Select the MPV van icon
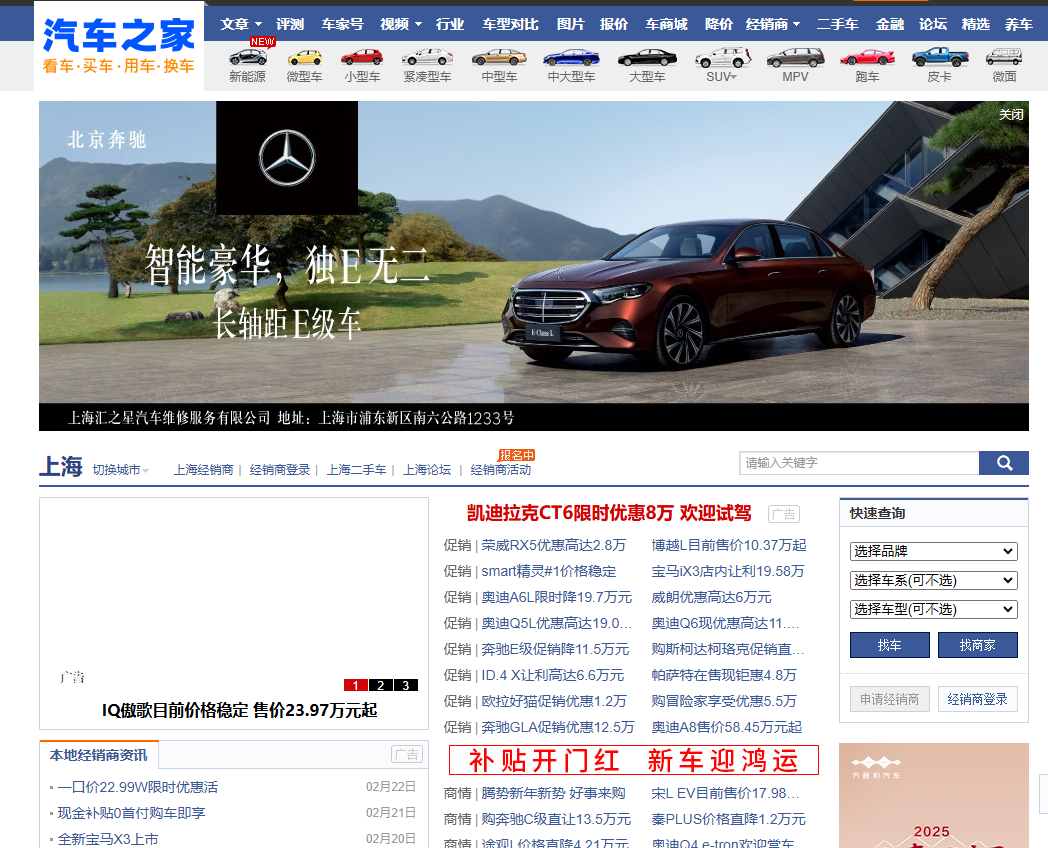The image size is (1048, 848). click(x=795, y=58)
